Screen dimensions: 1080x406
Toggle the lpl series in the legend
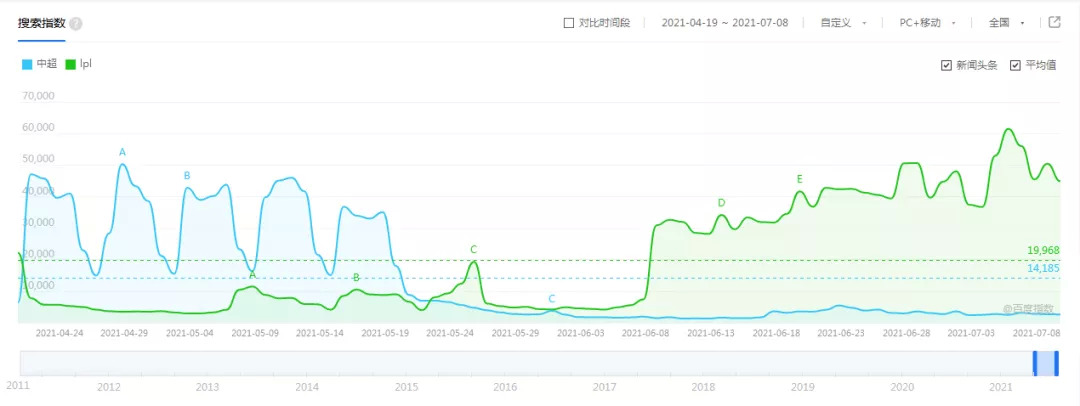pos(78,64)
